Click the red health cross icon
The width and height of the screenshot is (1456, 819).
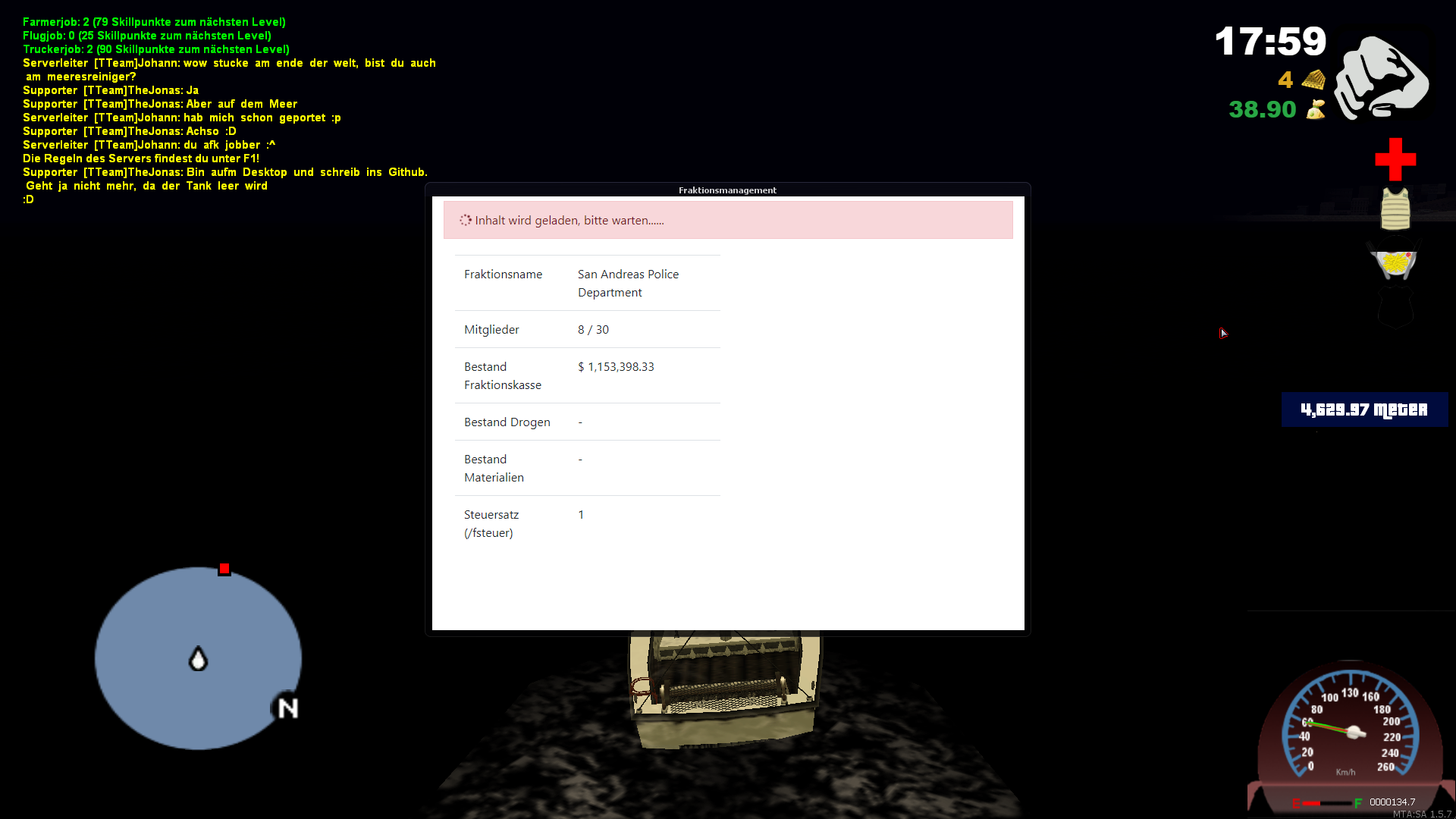(x=1395, y=159)
